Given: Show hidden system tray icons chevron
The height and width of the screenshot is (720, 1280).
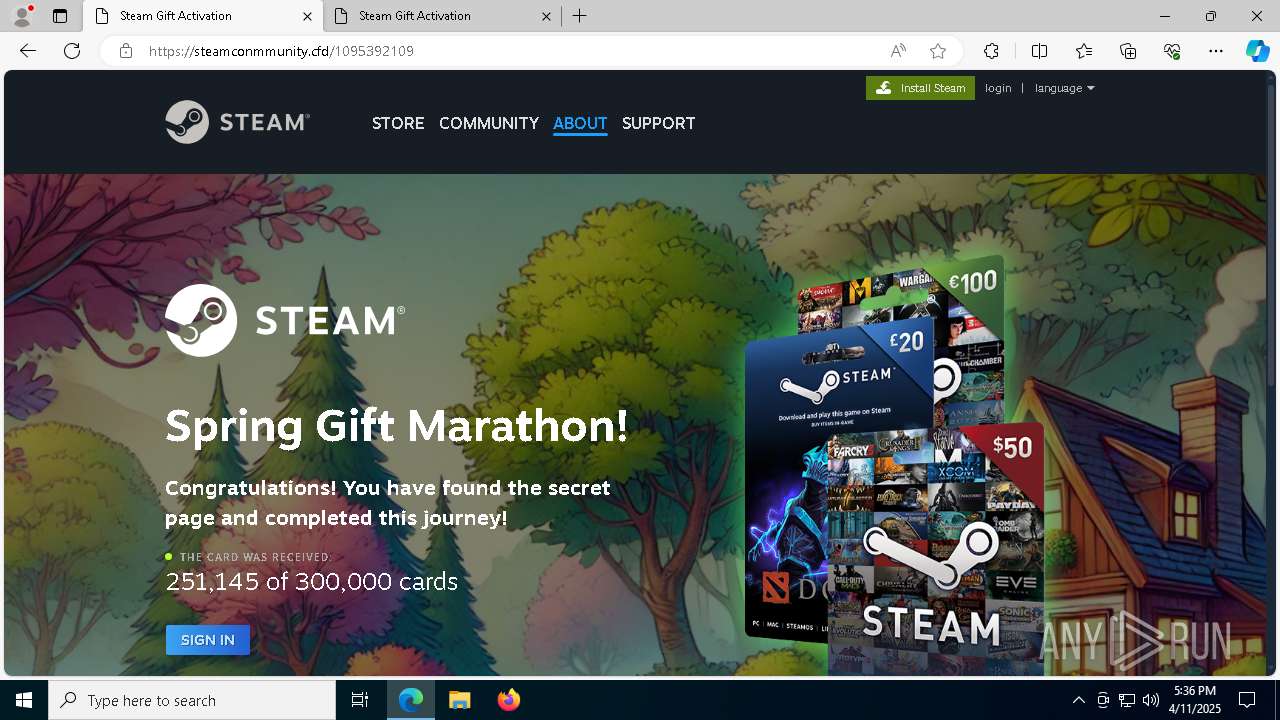Looking at the screenshot, I should click(1078, 700).
